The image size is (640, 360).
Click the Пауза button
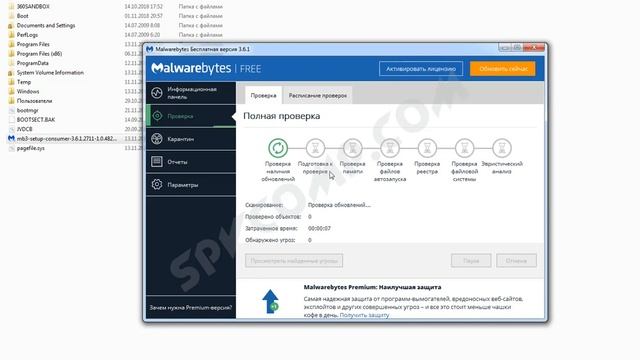click(x=471, y=260)
